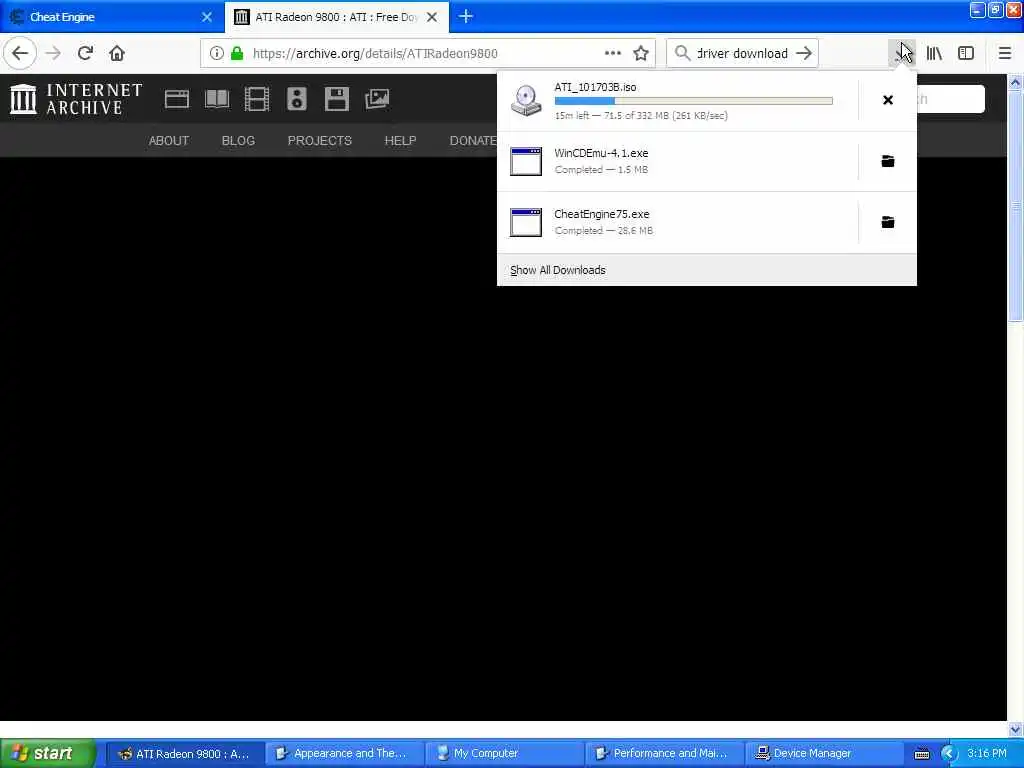
Task: Click the ATI_101703B.iso disc file icon
Action: (x=526, y=100)
